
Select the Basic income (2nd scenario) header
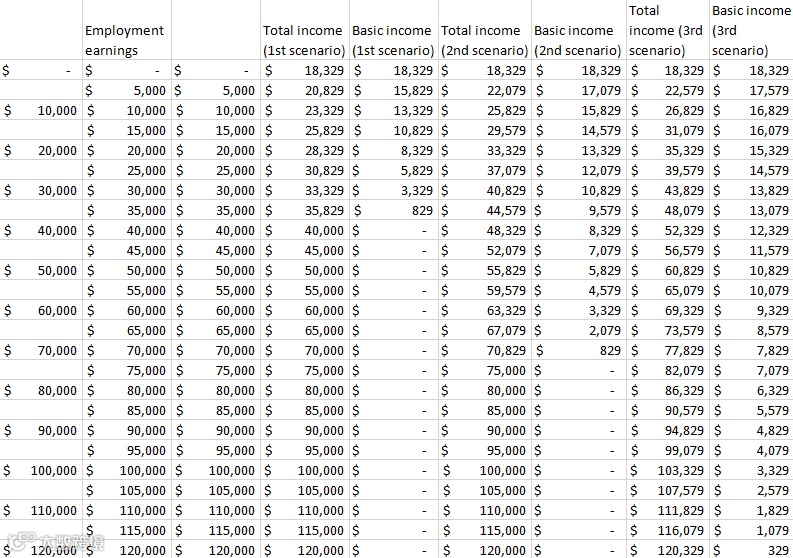pos(578,40)
